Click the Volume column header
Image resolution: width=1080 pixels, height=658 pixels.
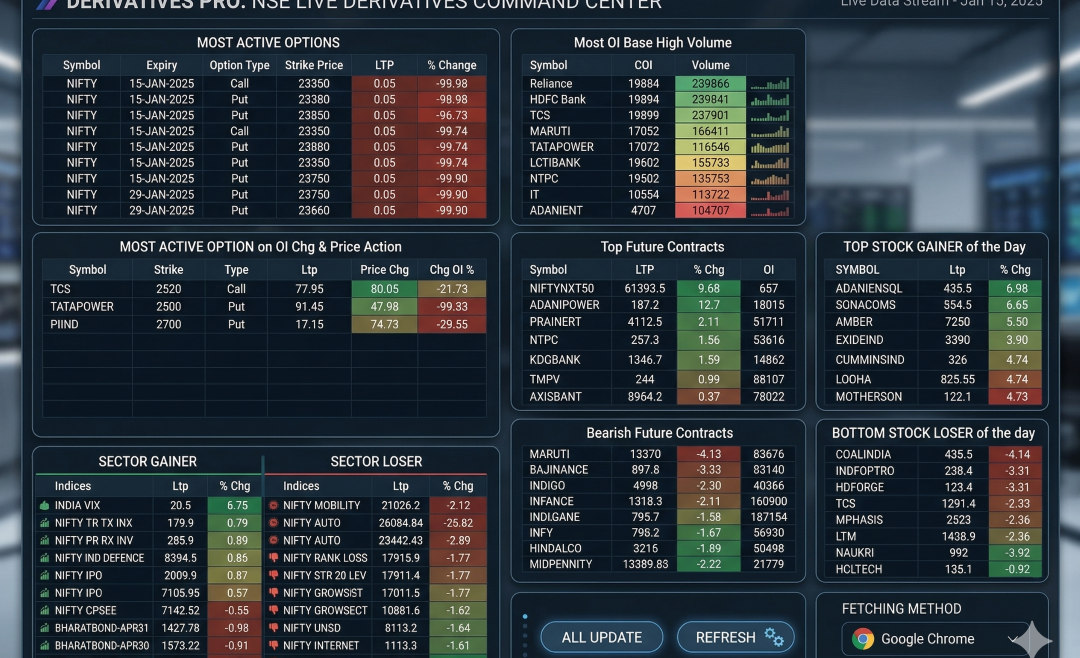[x=710, y=65]
